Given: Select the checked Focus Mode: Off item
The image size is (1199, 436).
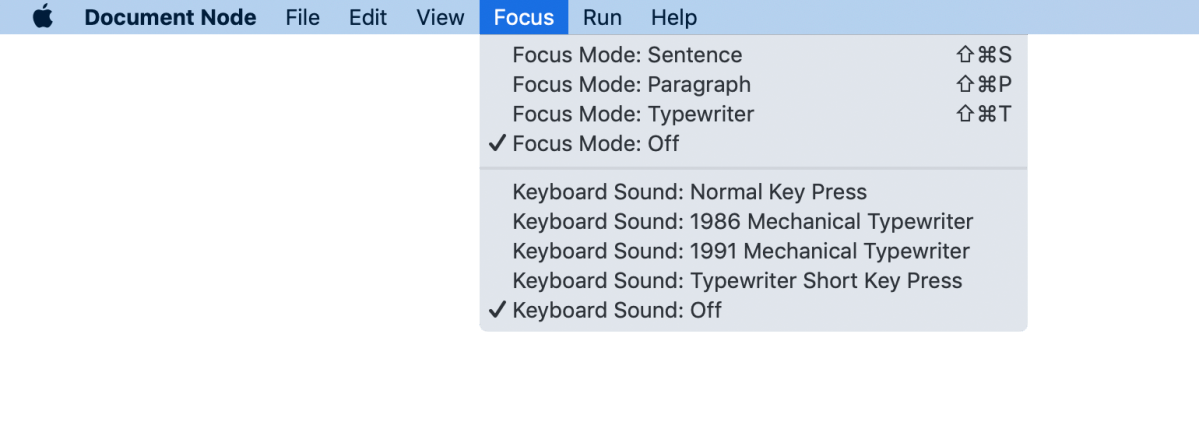Looking at the screenshot, I should 595,144.
